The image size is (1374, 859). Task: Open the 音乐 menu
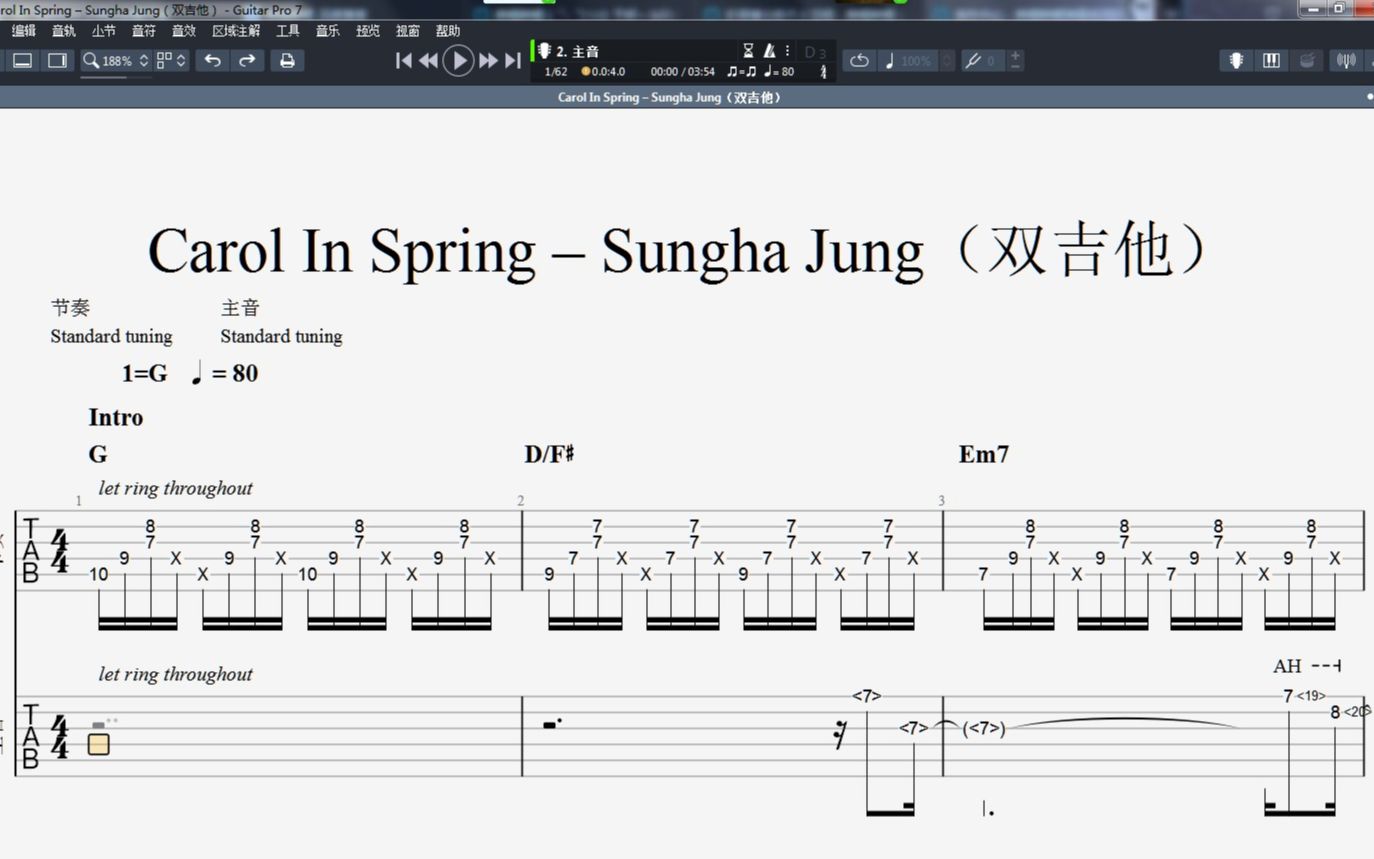pyautogui.click(x=328, y=31)
